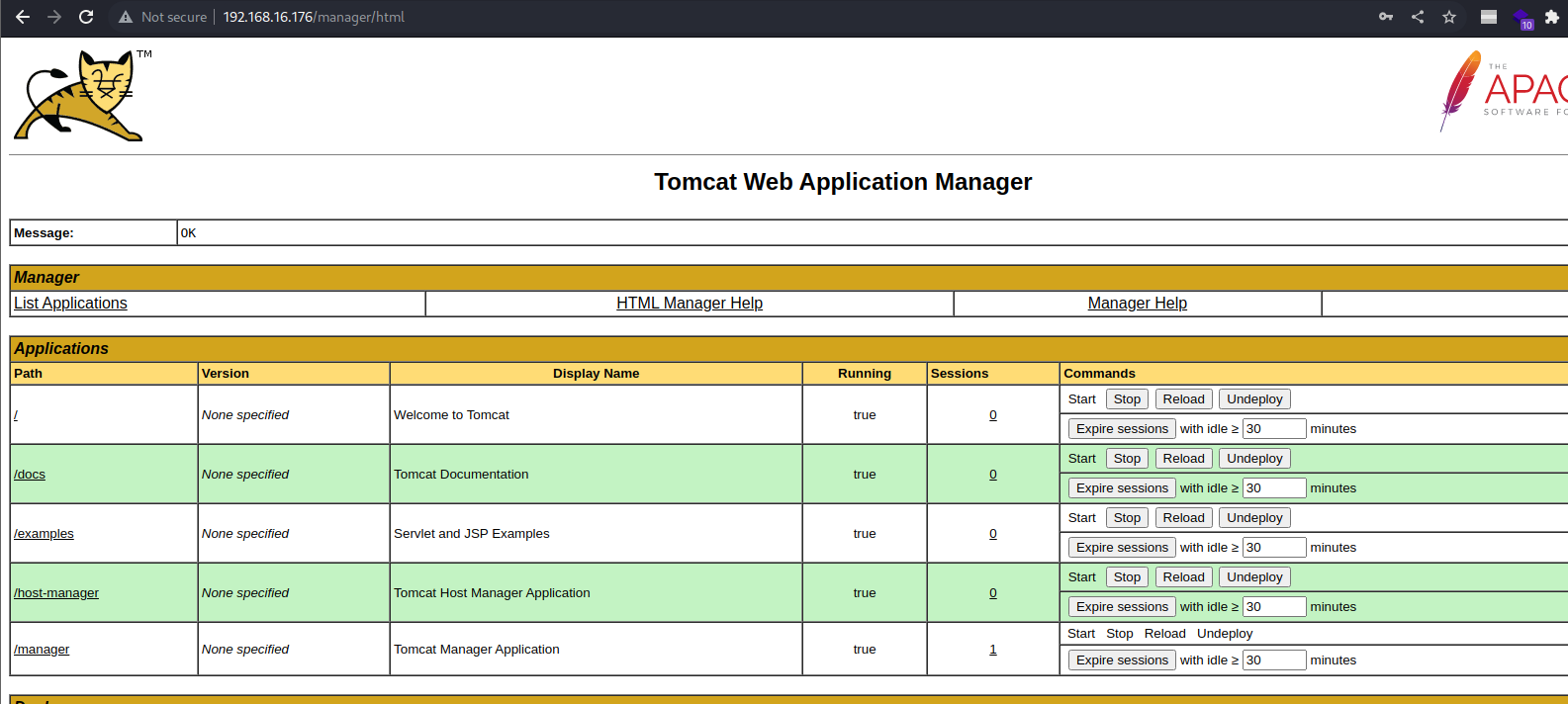Screen dimensions: 1568x704
Task: Stop the Servlet and JSP Examples app
Action: point(1127,518)
